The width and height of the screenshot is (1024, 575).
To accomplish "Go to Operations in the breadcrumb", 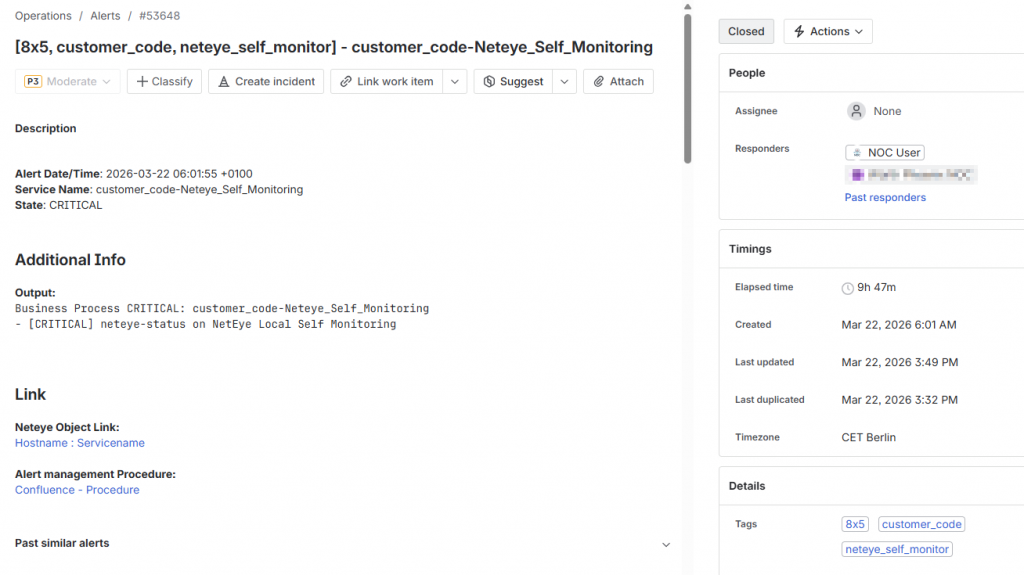I will [43, 16].
